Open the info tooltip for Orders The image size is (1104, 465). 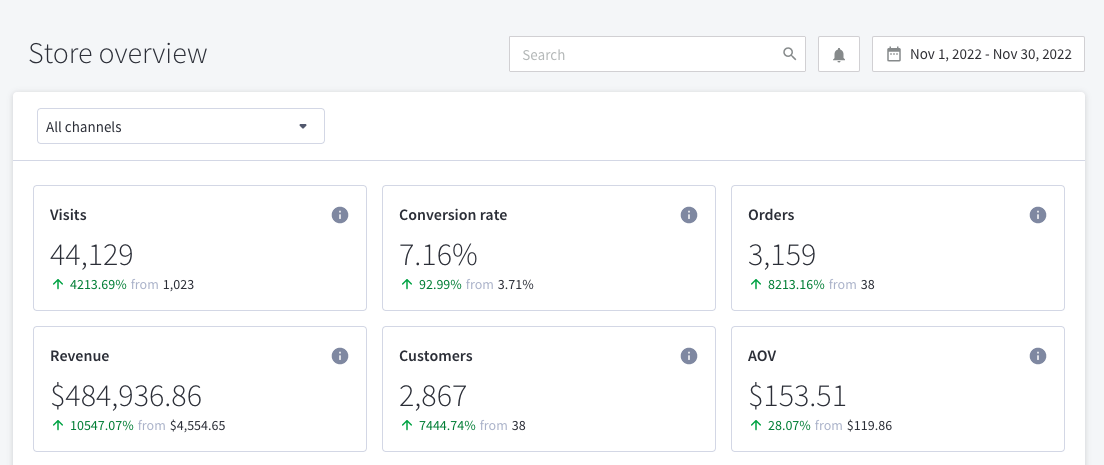click(x=1037, y=215)
